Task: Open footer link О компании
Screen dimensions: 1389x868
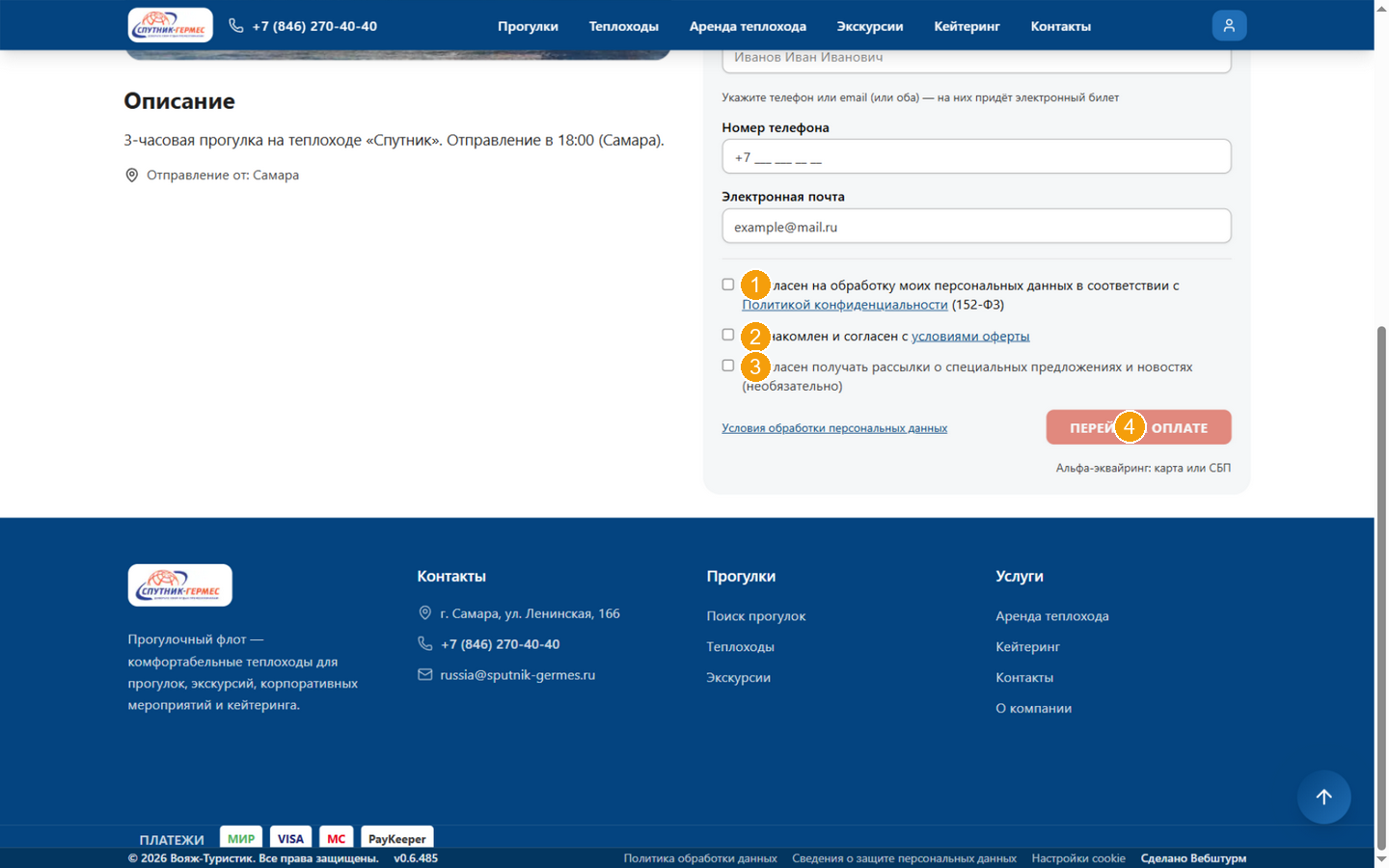Action: pyautogui.click(x=1033, y=709)
